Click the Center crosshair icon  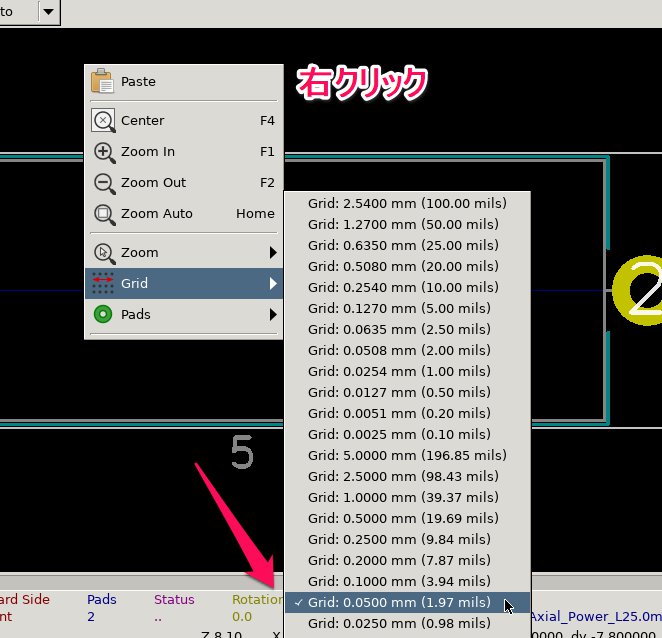103,121
